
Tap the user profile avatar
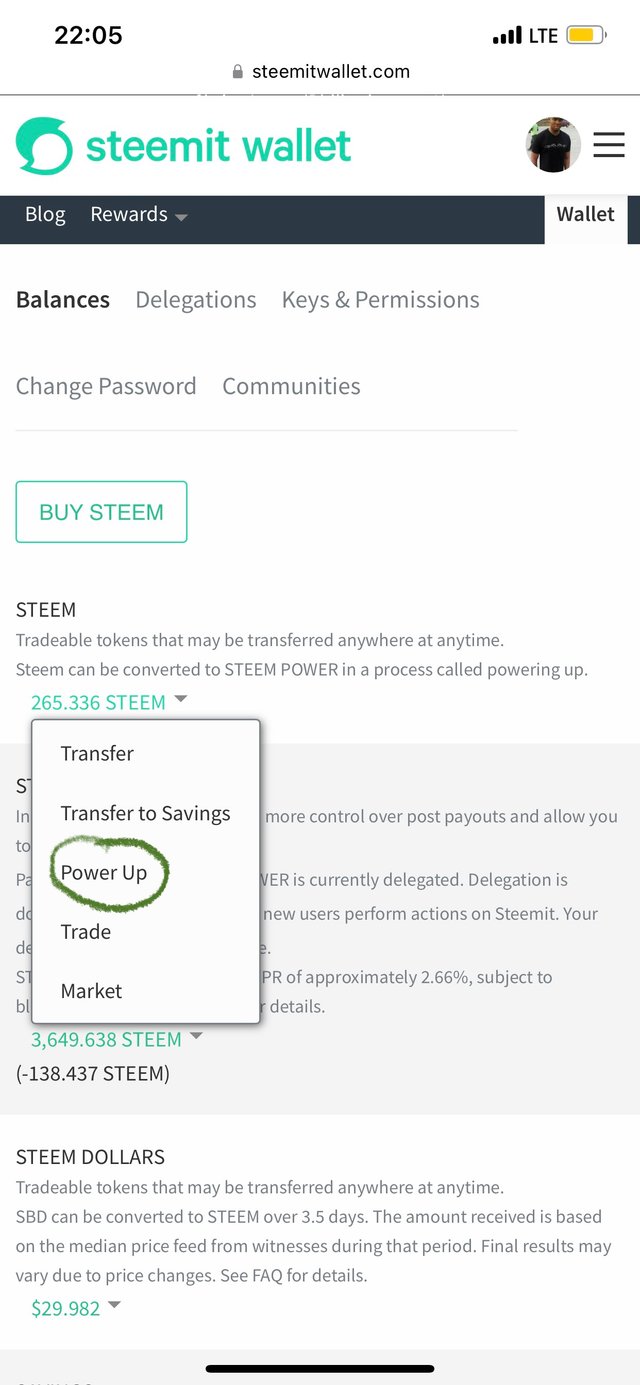tap(553, 146)
